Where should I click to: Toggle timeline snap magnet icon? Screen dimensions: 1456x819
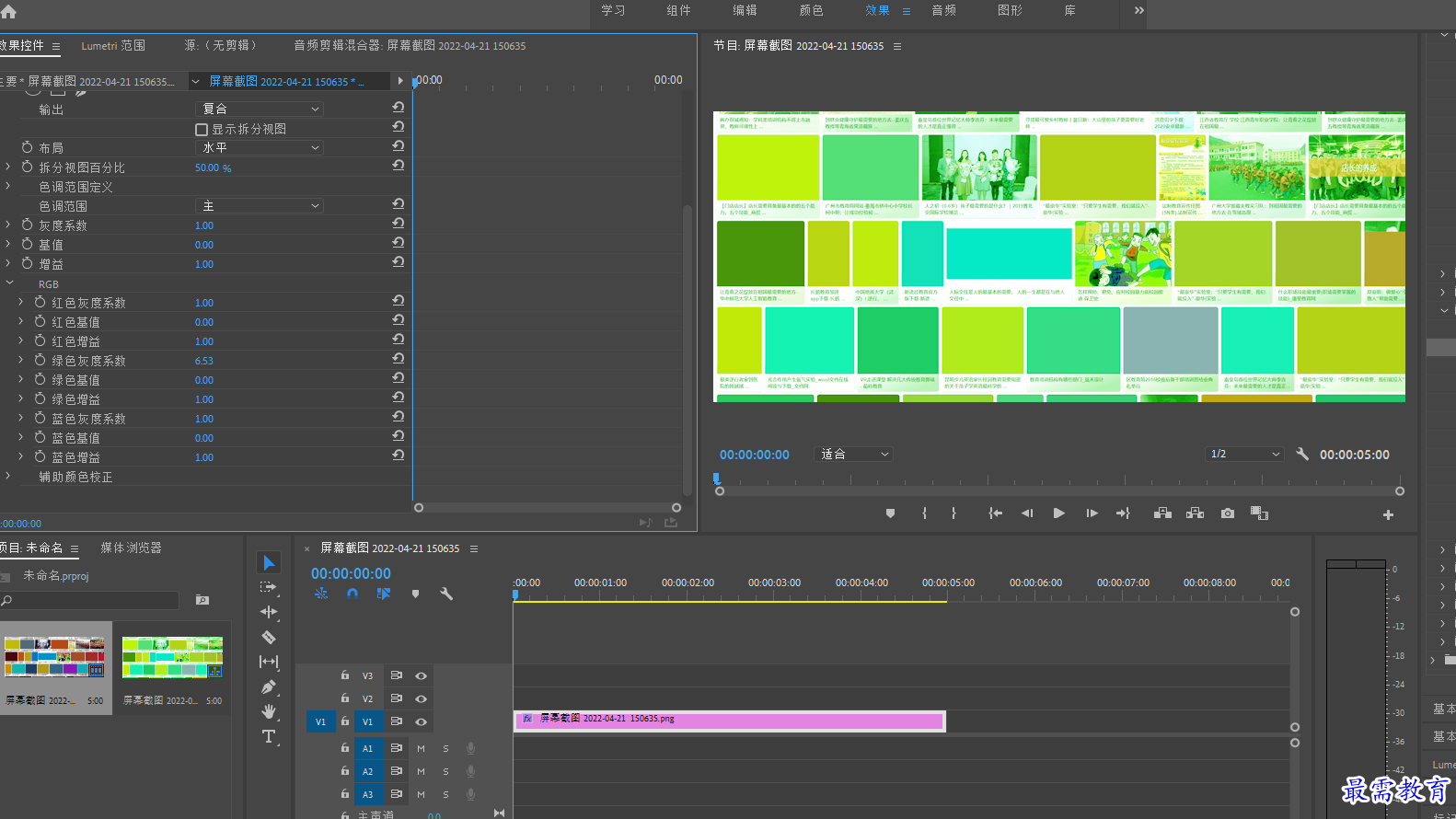tap(352, 594)
